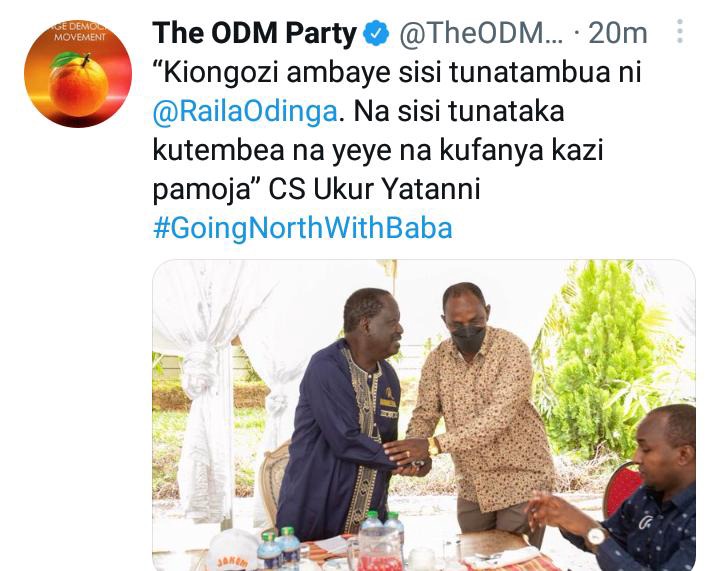This screenshot has width=720, height=571.
Task: Click the orange fruit in the profile picture
Action: pyautogui.click(x=78, y=85)
